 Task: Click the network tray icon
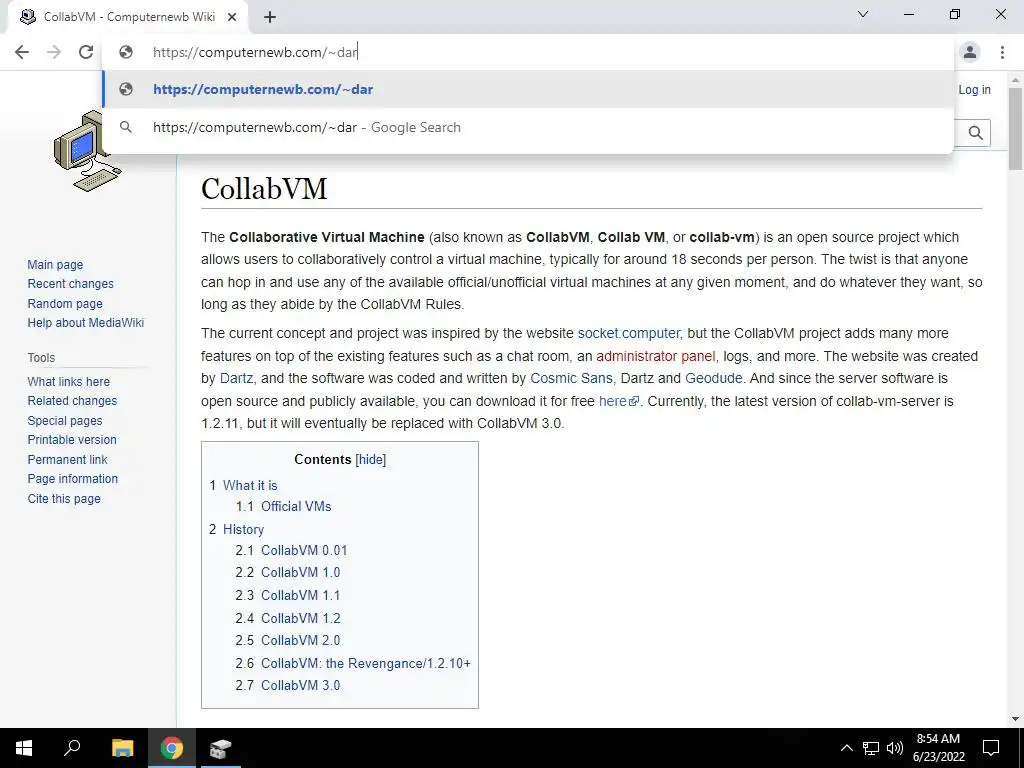871,748
